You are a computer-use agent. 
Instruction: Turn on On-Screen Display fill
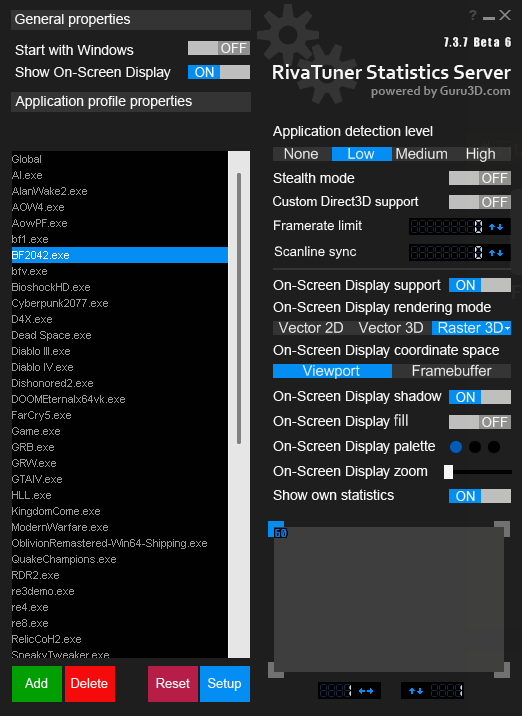480,422
